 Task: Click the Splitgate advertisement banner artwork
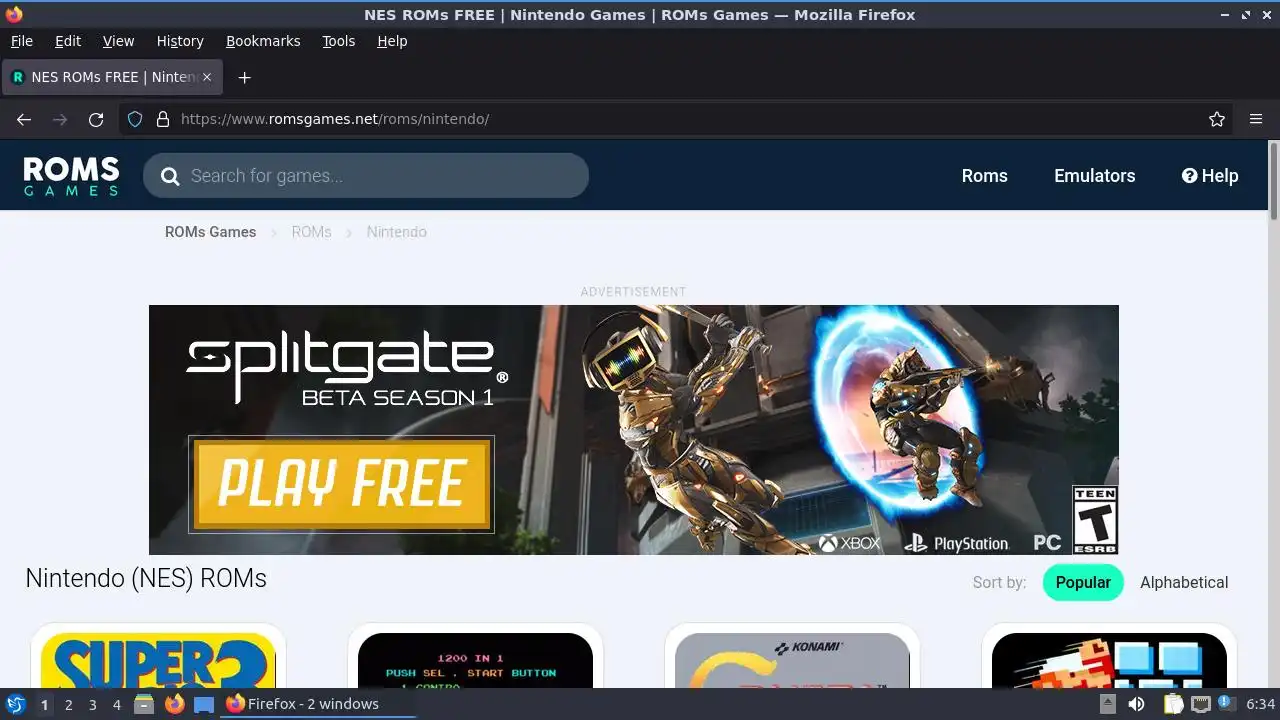click(633, 430)
